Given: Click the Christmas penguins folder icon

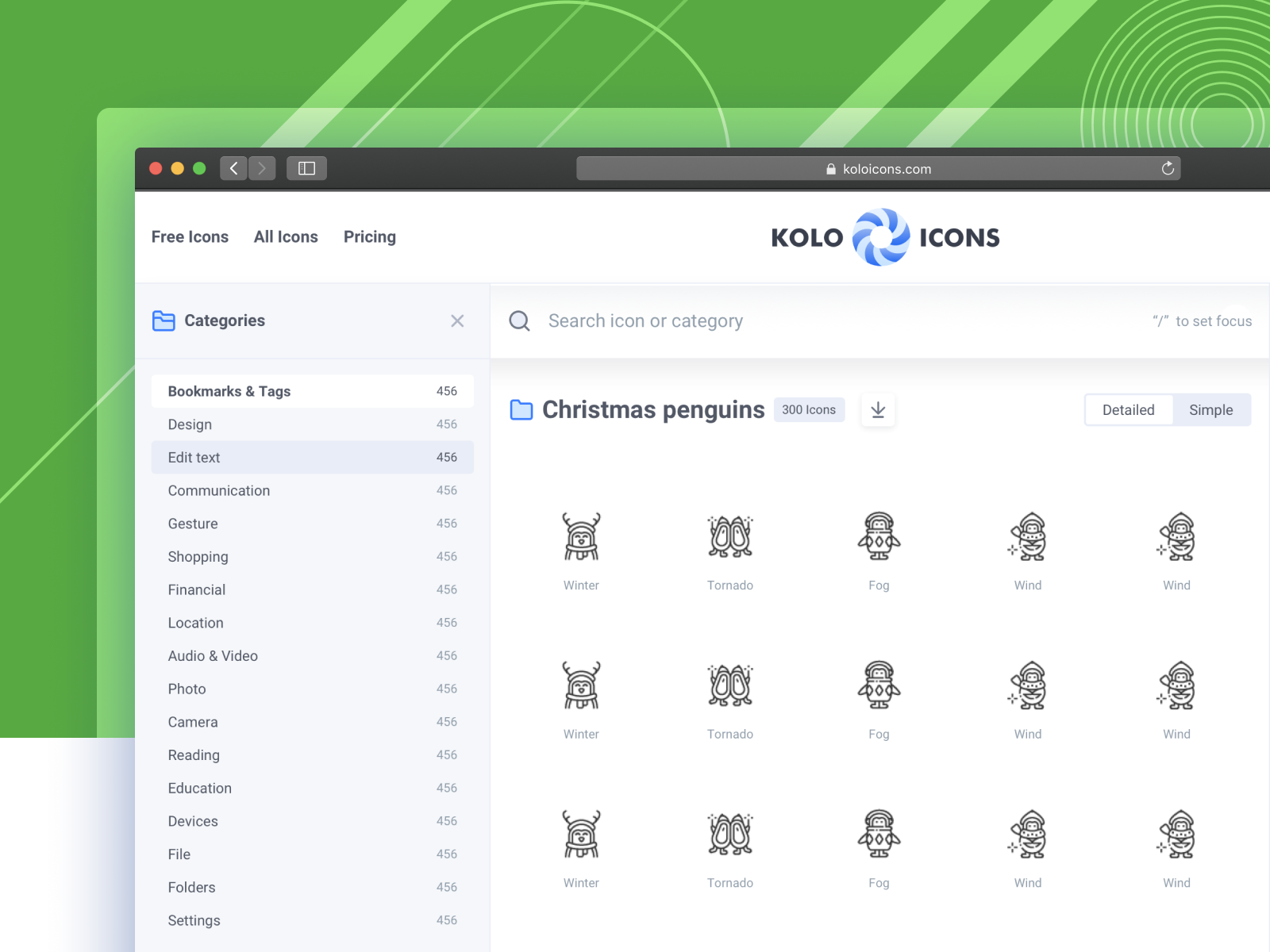Looking at the screenshot, I should [521, 410].
